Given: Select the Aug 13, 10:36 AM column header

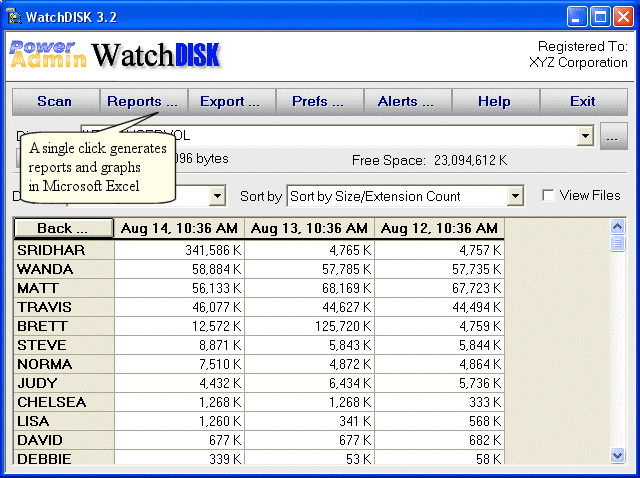Looking at the screenshot, I should point(309,228).
